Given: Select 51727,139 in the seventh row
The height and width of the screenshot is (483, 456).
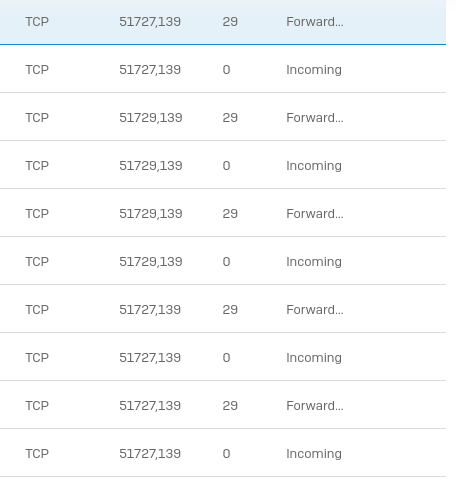Looking at the screenshot, I should (150, 310).
